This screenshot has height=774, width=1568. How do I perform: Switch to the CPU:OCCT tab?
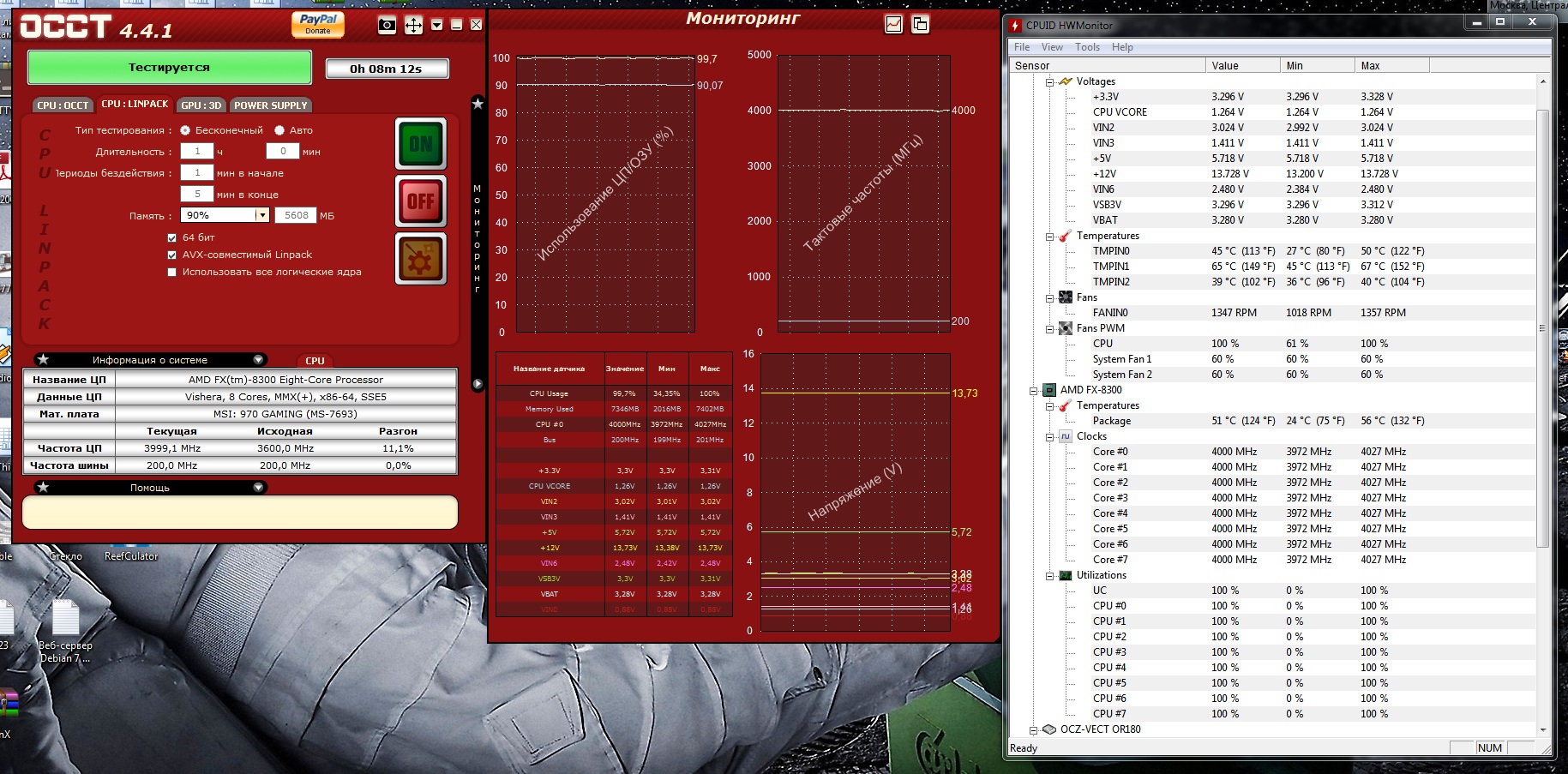63,105
